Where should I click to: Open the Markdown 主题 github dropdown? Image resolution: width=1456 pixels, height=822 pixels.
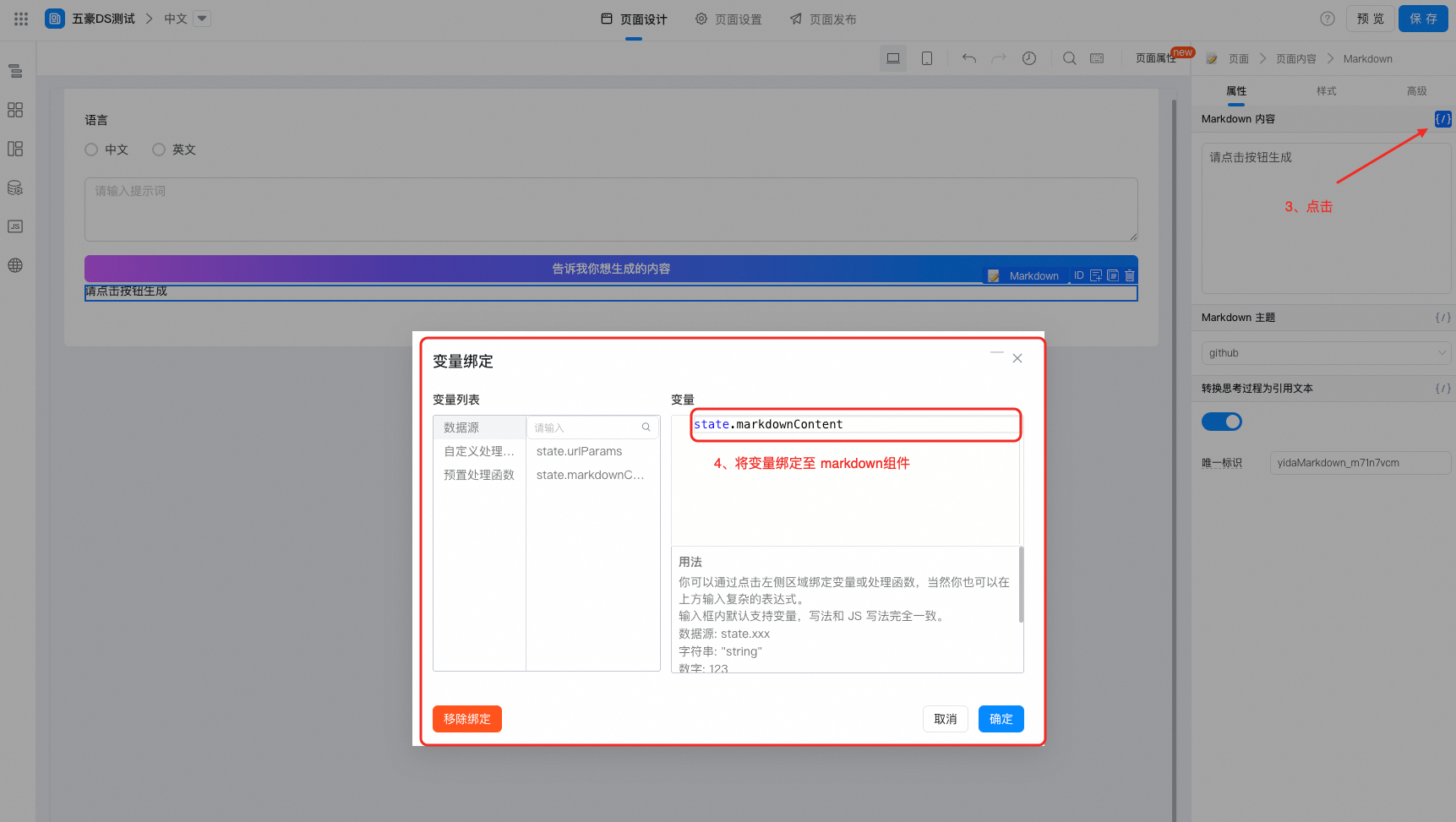coord(1325,352)
